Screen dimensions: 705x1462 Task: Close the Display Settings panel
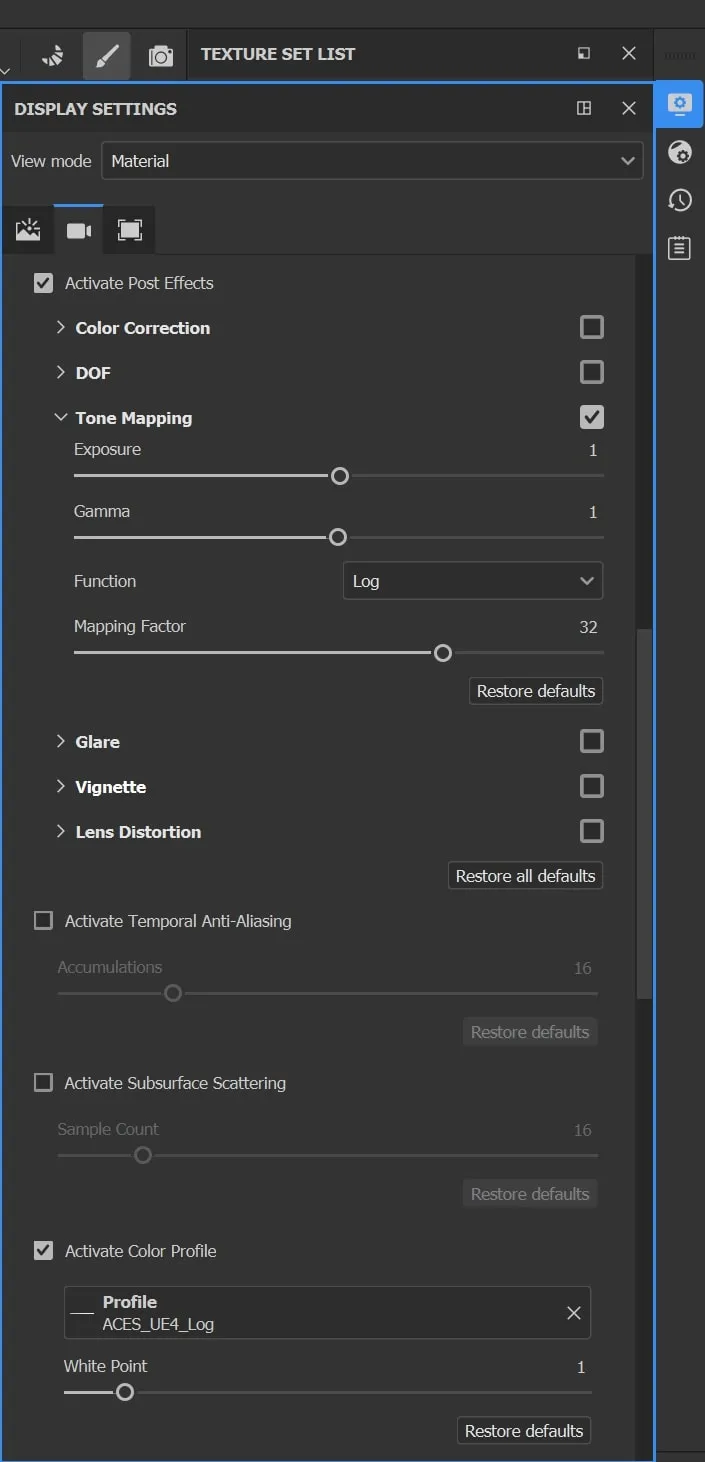click(629, 109)
